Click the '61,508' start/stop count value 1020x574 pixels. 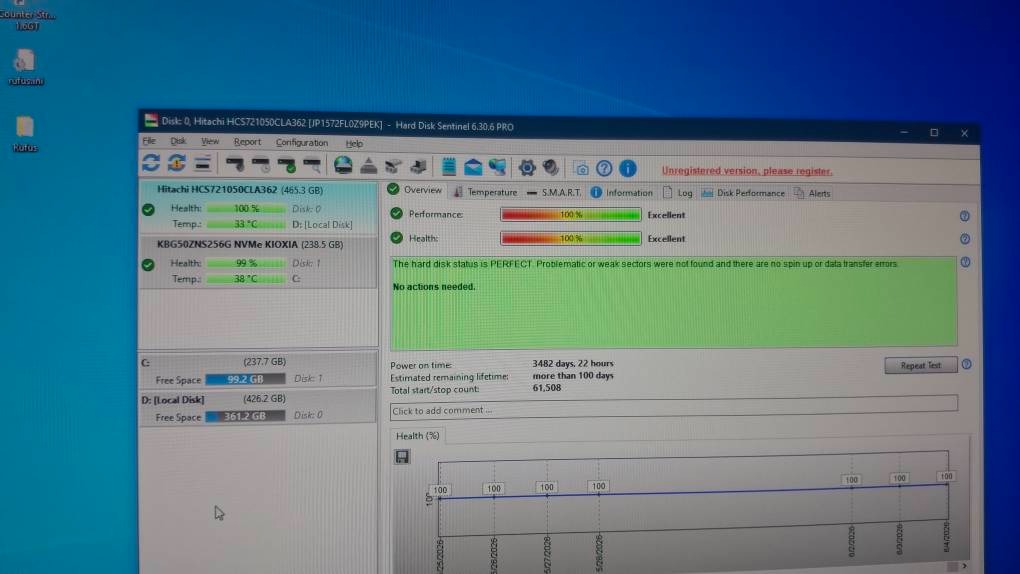pos(546,388)
